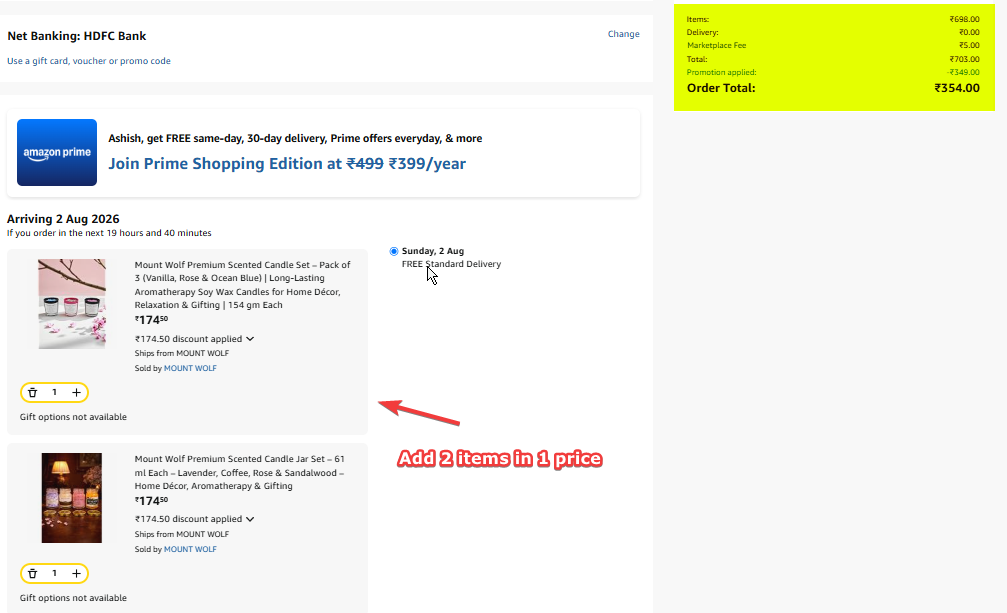Screen dimensions: 1007x613
Task: Click quantity value of Candle Jar Set
Action: (55, 573)
